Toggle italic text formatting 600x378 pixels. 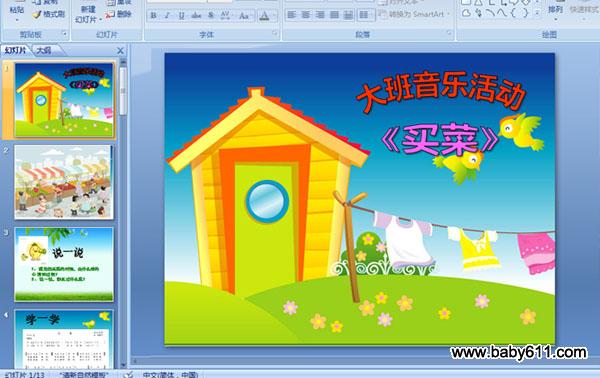(167, 16)
